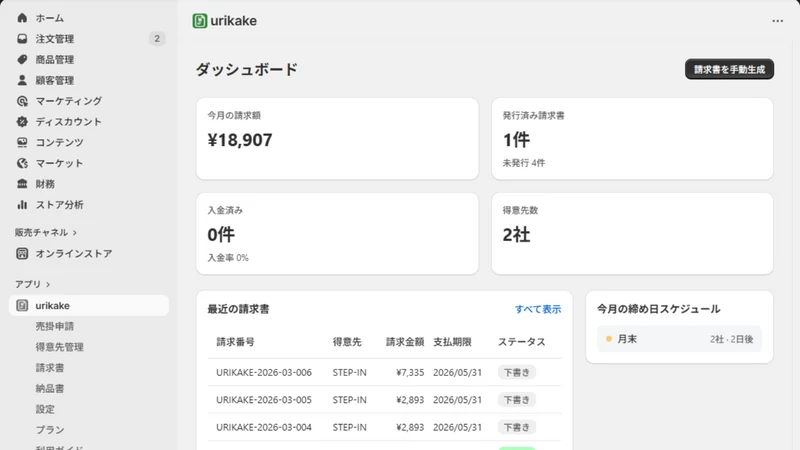Click the 請求金額 column header
This screenshot has width=800, height=450.
tap(405, 342)
